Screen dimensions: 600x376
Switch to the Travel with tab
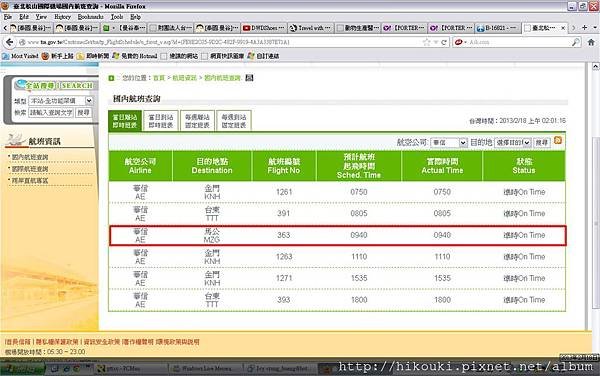tap(310, 28)
